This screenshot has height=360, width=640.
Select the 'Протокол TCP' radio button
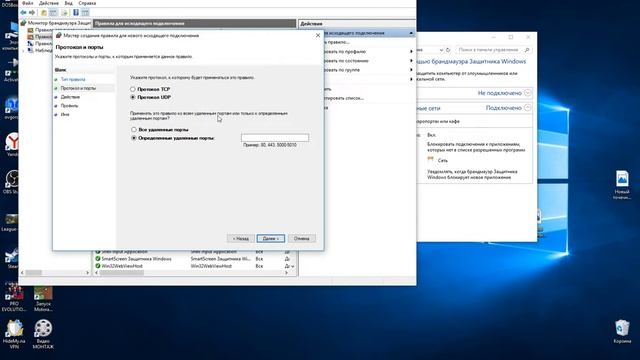click(133, 89)
